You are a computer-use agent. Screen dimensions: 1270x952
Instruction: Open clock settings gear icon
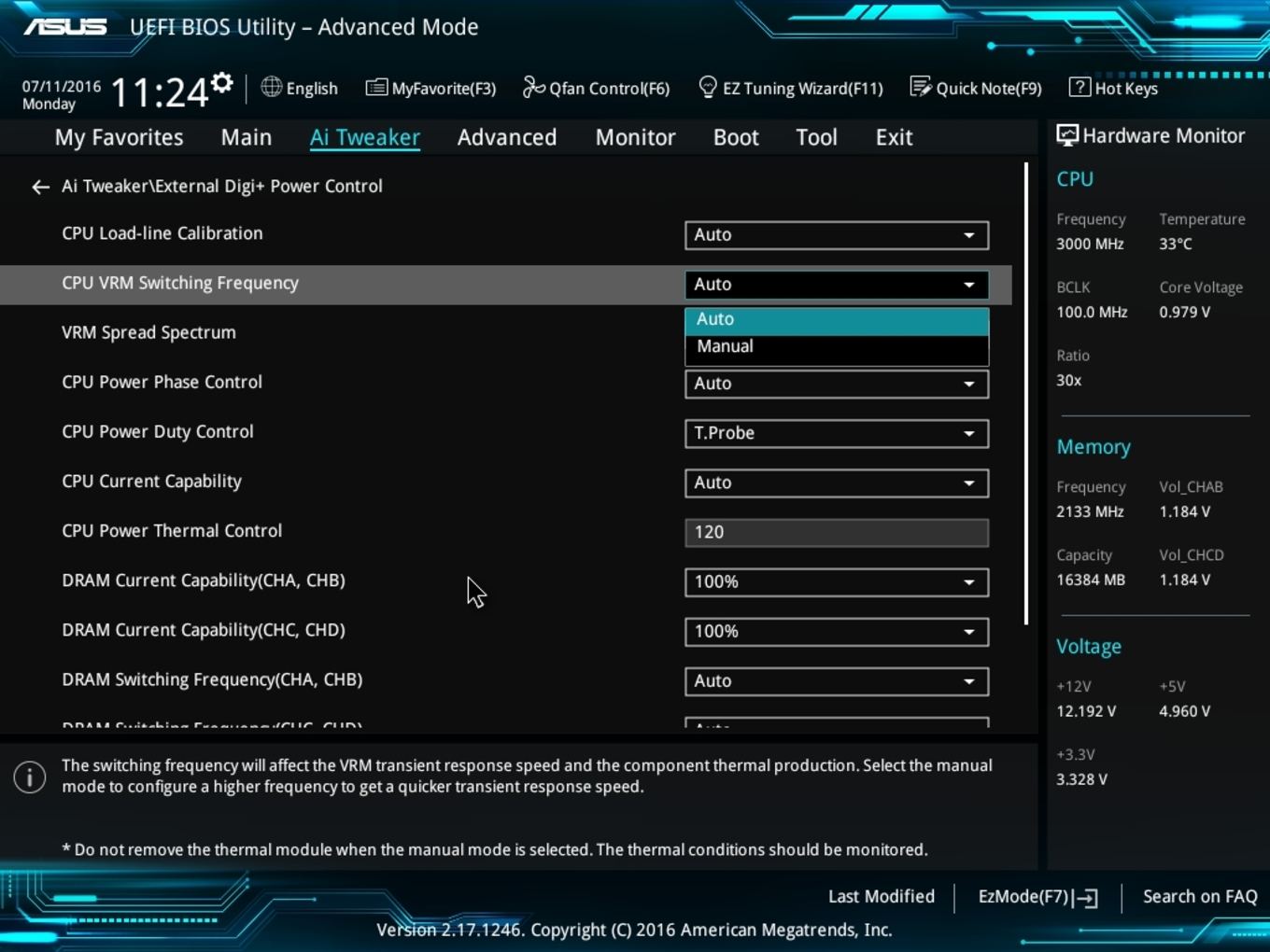coord(222,83)
